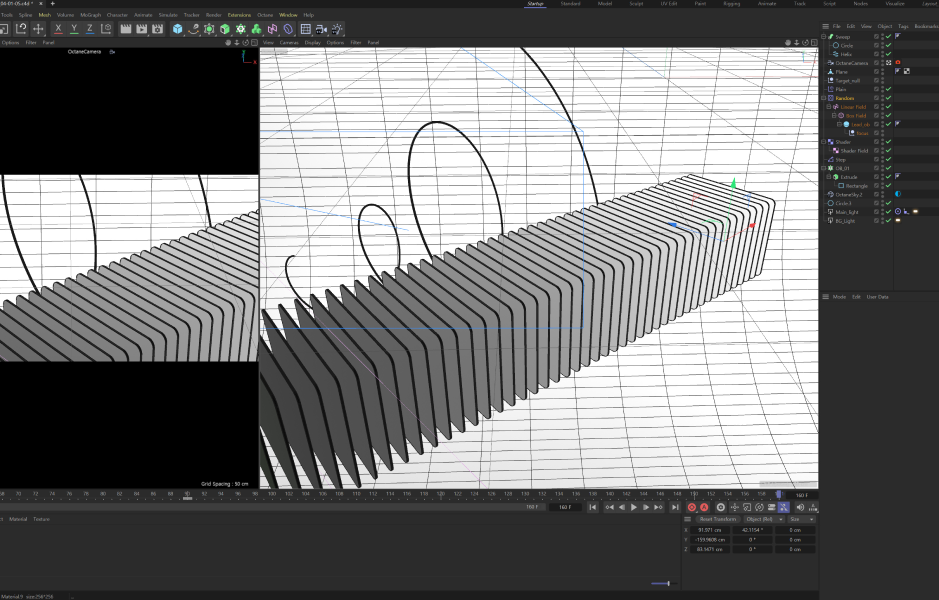Image resolution: width=939 pixels, height=600 pixels.
Task: Click the timeline playhead marker
Action: click(779, 495)
